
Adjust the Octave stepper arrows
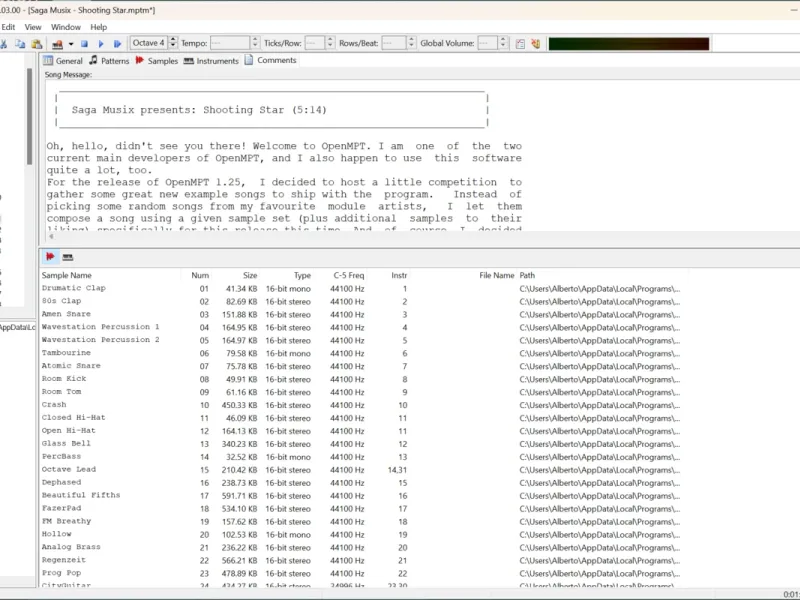(x=173, y=43)
